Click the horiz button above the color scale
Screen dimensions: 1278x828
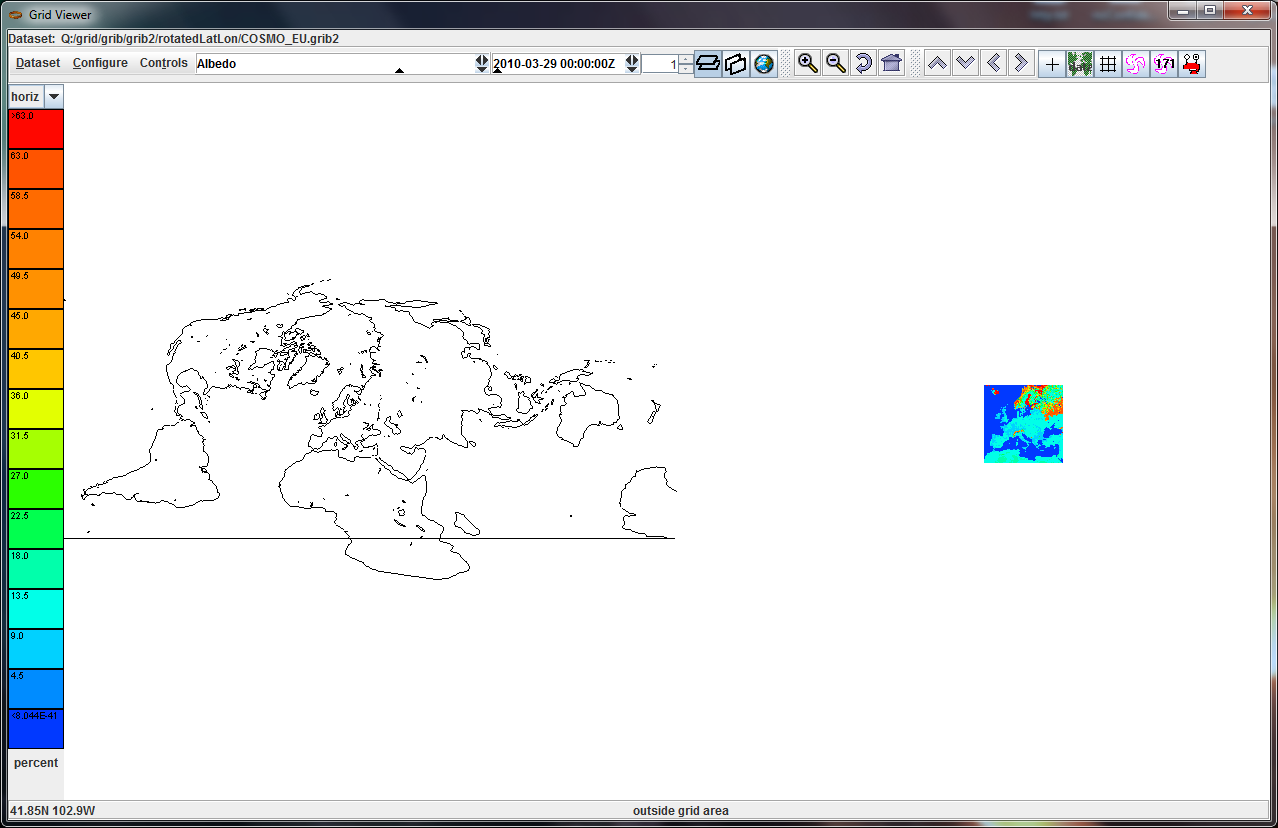point(25,96)
